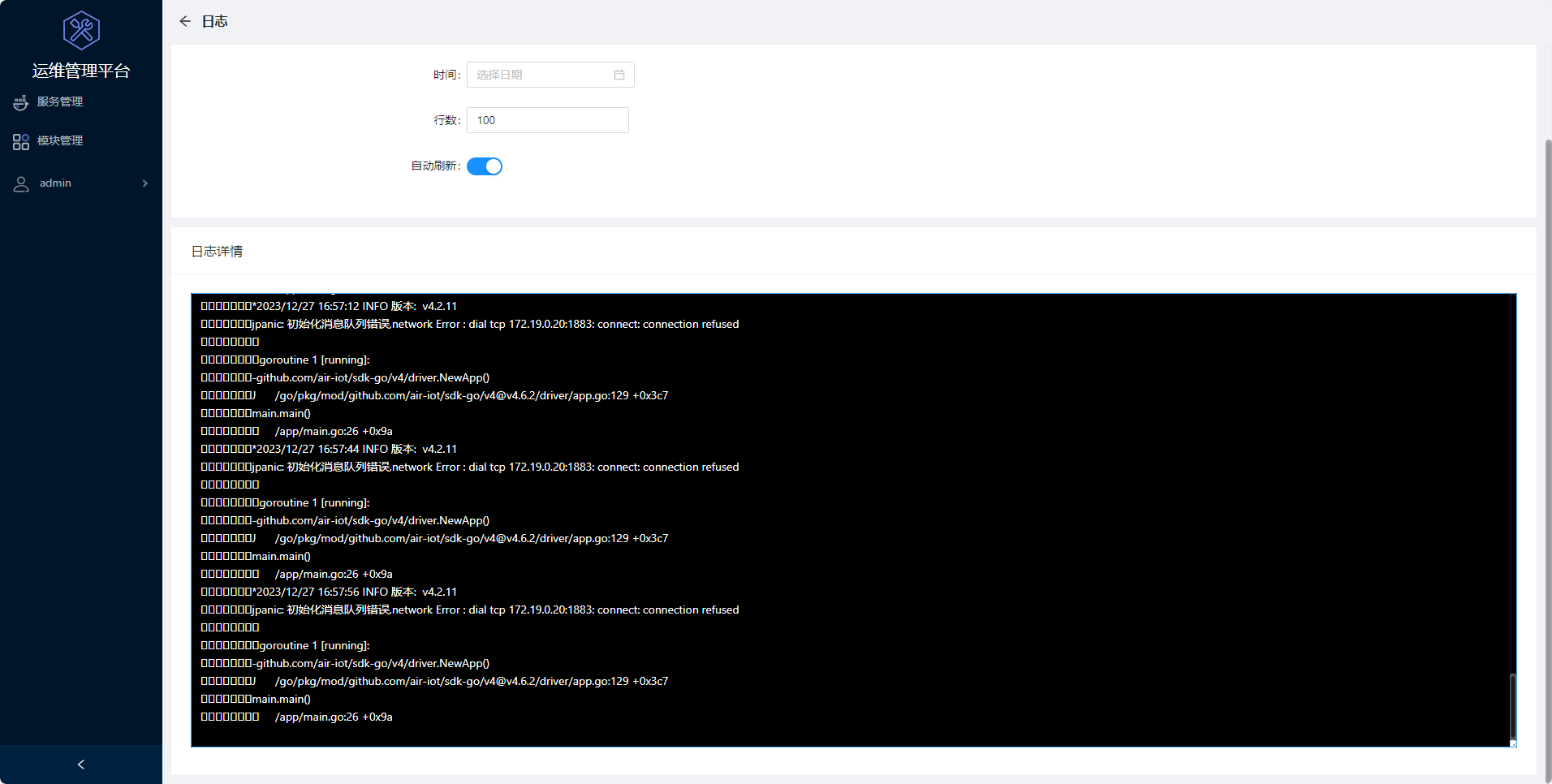The image size is (1552, 784).
Task: Go back using the arrow beside 日志
Action: [x=185, y=21]
